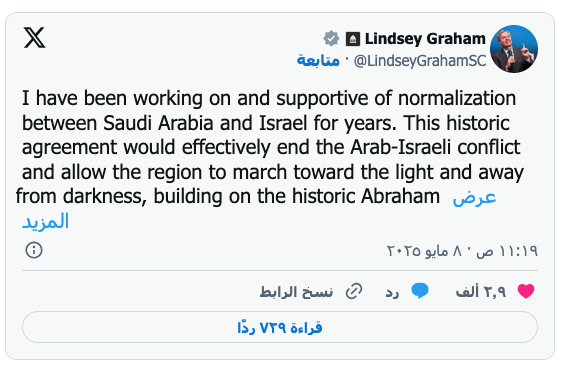
Task: Expand the tweet with عرض المزيد
Action: [x=474, y=197]
